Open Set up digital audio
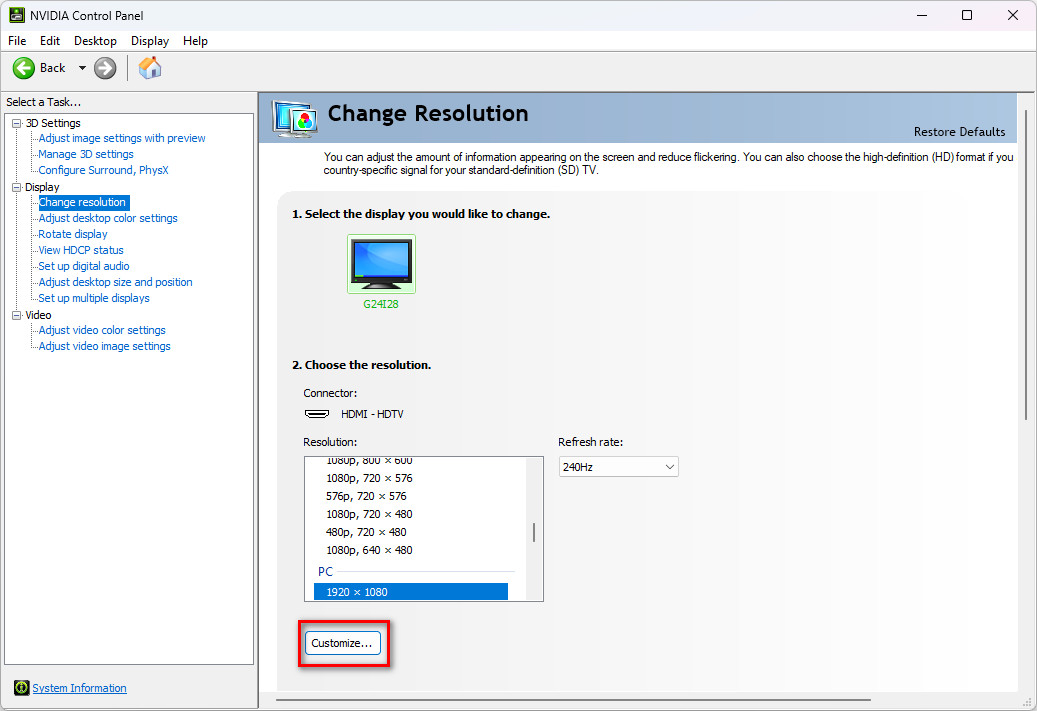1037x711 pixels. click(84, 266)
